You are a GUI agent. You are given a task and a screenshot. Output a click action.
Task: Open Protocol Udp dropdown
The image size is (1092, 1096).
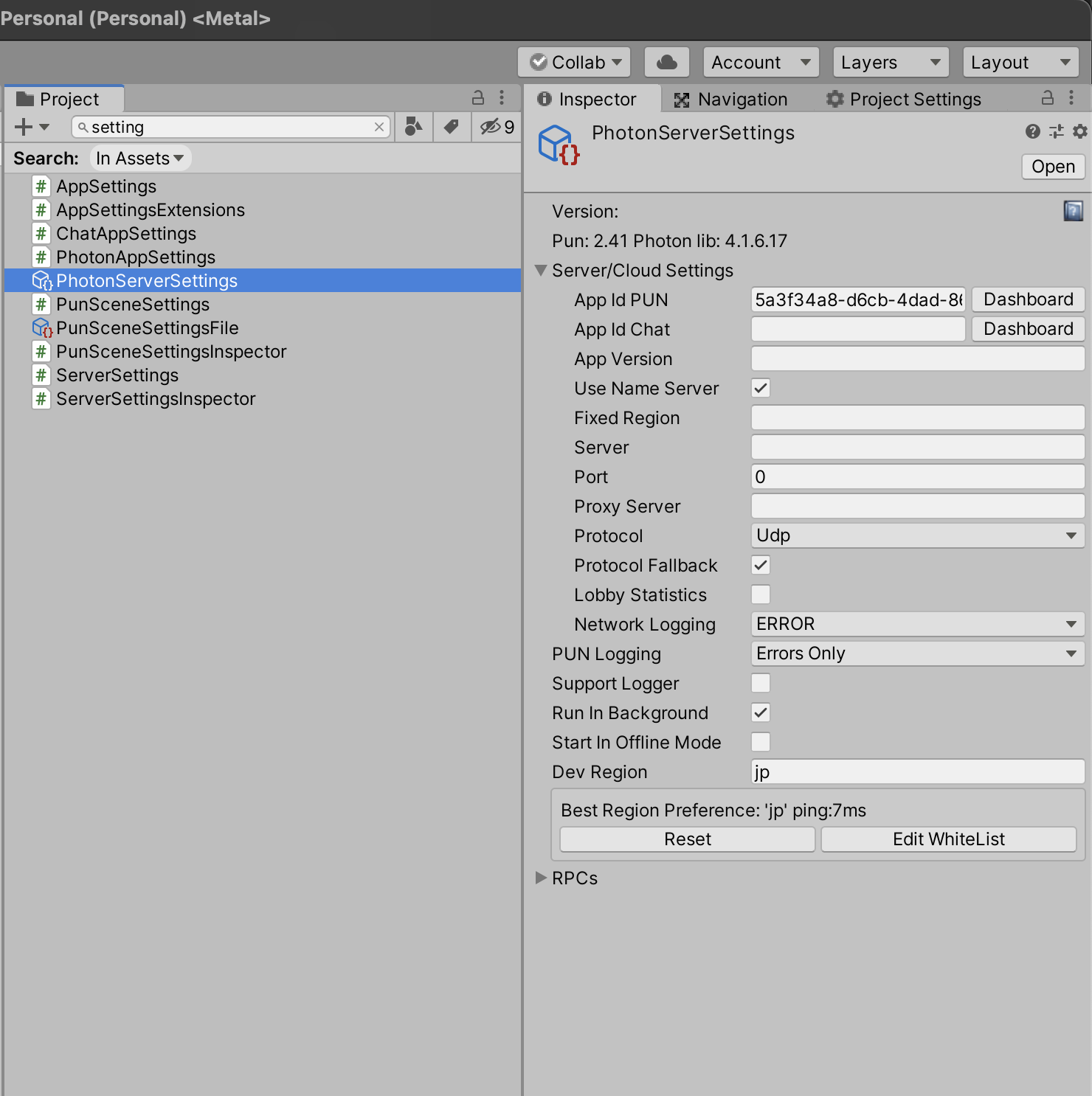pyautogui.click(x=918, y=535)
